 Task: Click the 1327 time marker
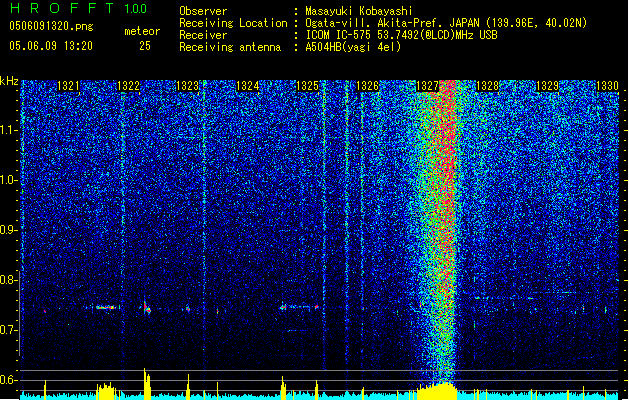click(x=427, y=86)
